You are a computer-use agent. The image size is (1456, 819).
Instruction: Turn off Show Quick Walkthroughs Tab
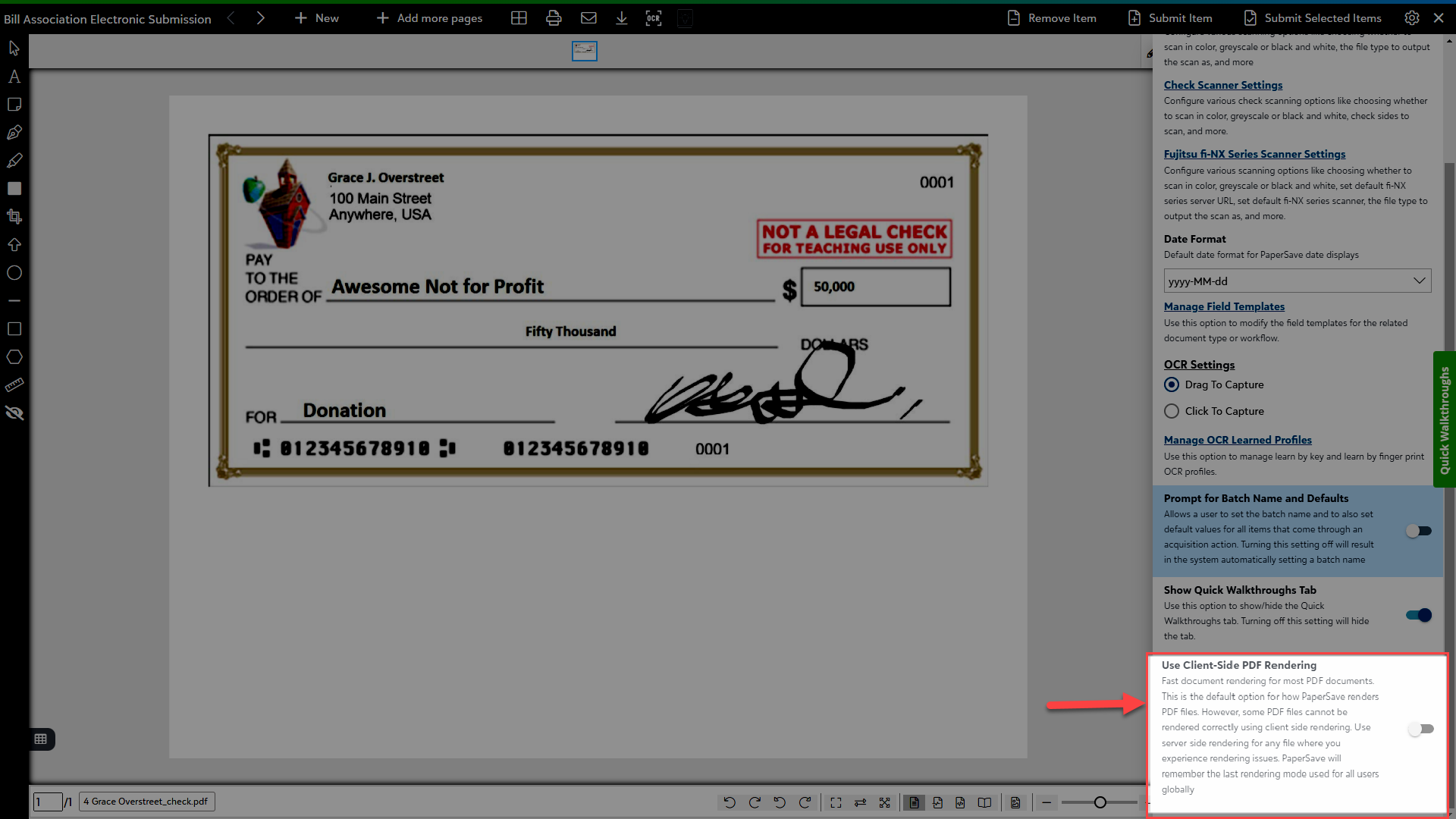tap(1417, 615)
